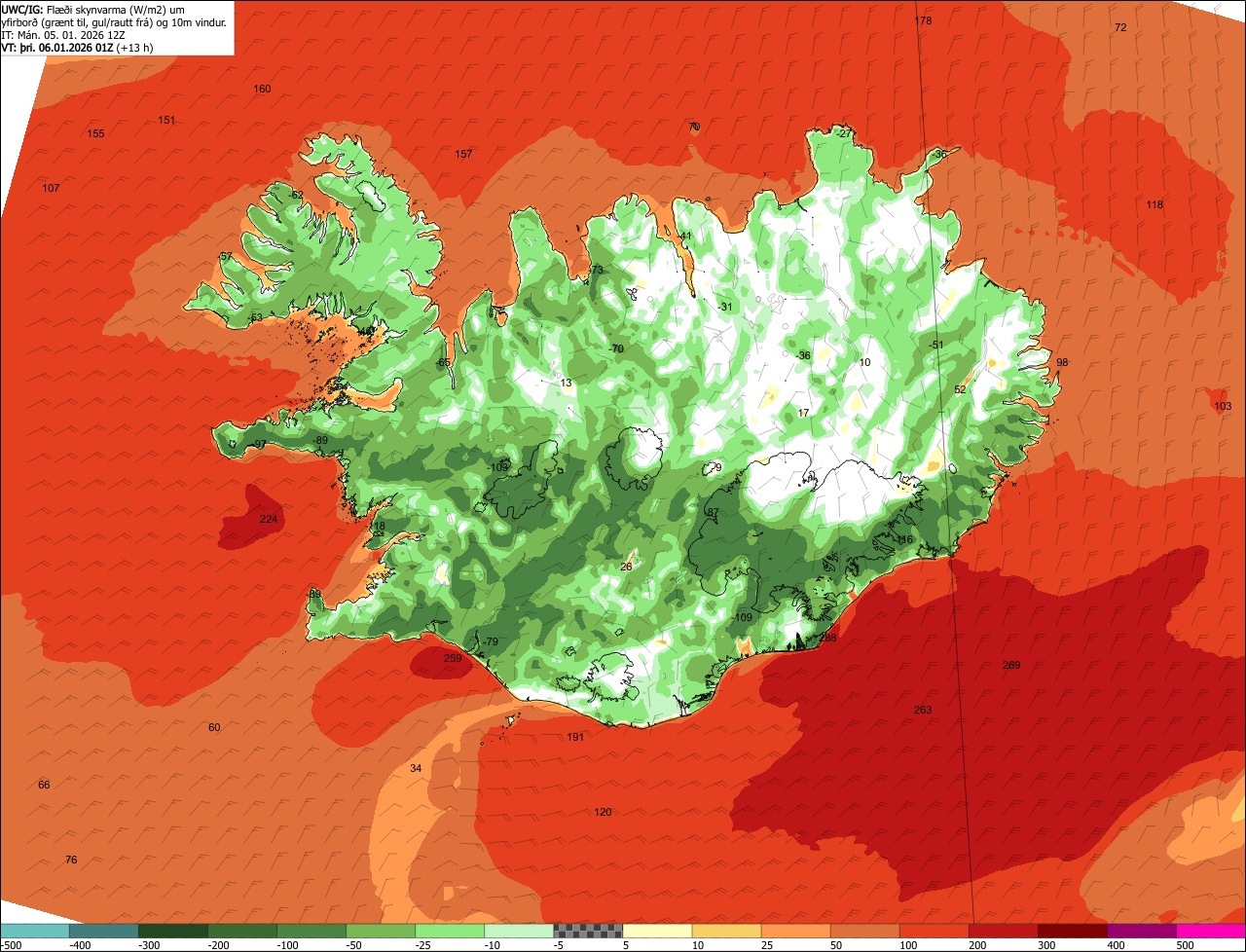
Task: Click the 224 value over the western sea
Action: (269, 519)
